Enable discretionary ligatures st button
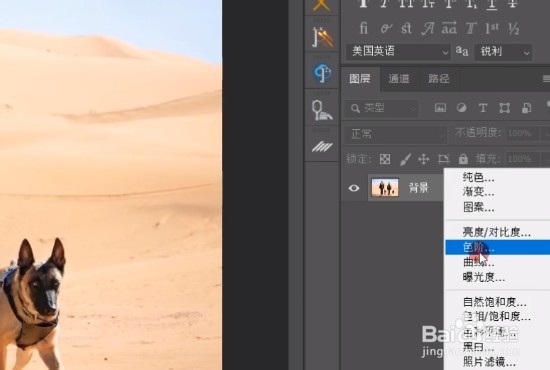Viewport: 550px width, 370px height. point(406,28)
